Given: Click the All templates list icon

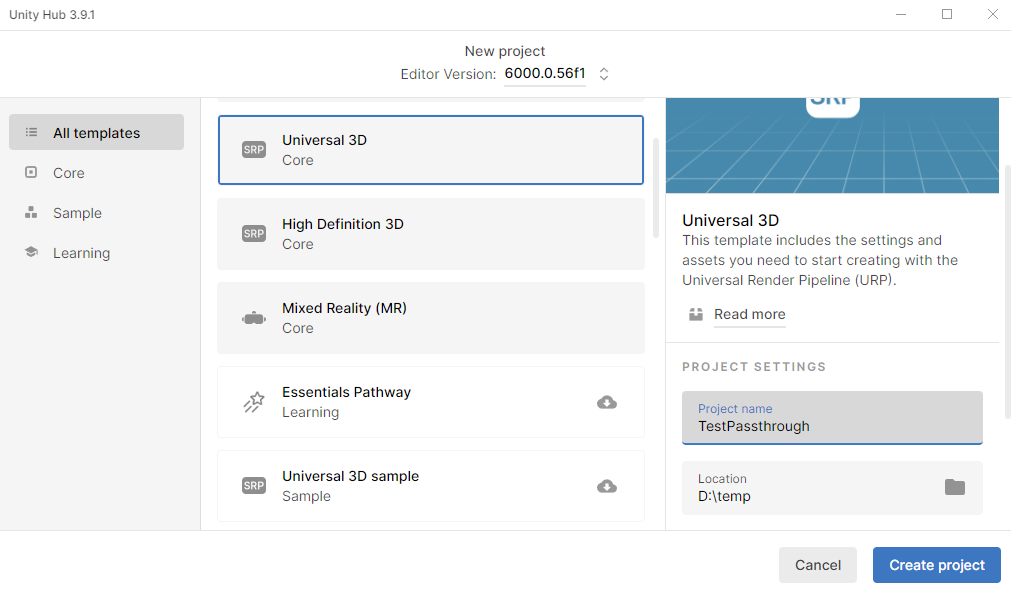Looking at the screenshot, I should pos(31,132).
